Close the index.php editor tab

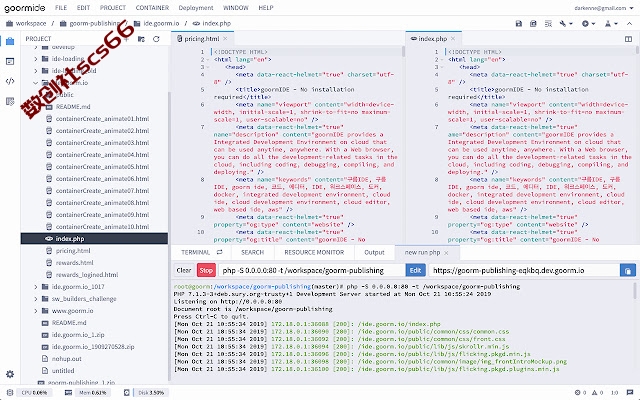coord(453,39)
